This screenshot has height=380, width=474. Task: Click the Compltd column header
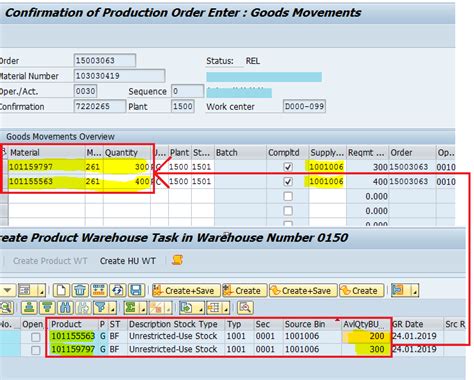click(287, 153)
